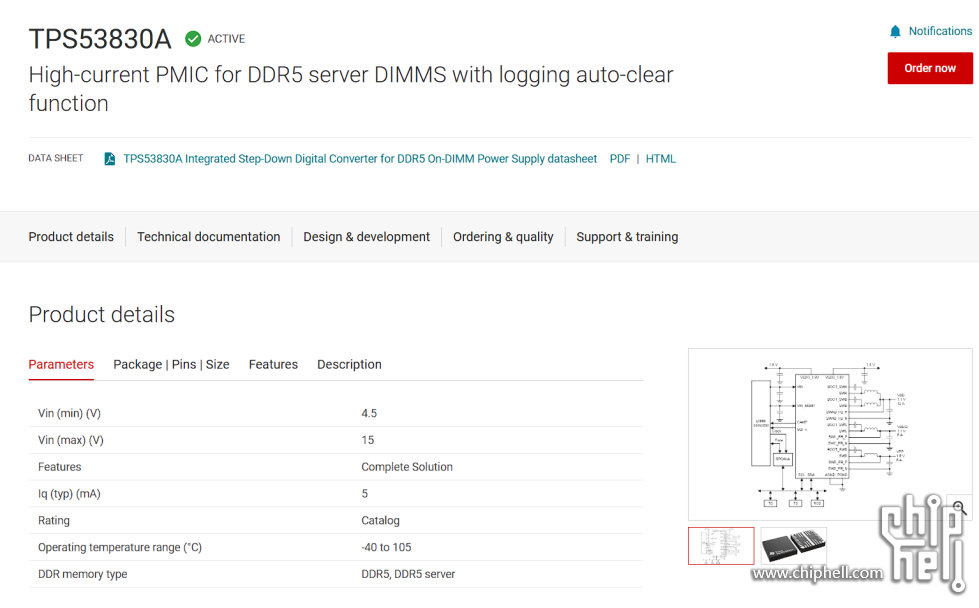Select the circuit diagram thumbnail
This screenshot has height=608, width=979.
[721, 546]
